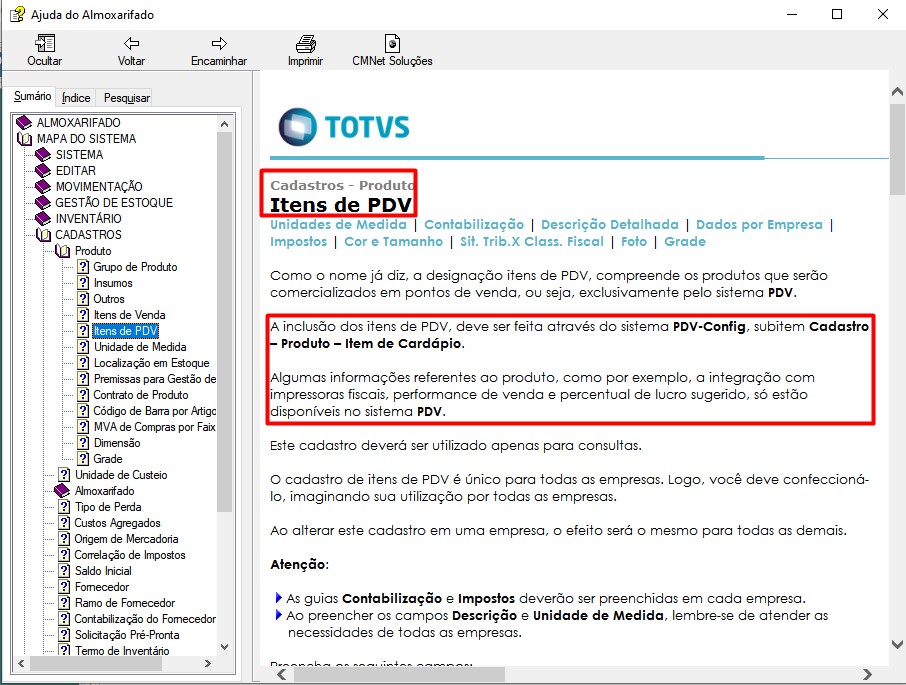The width and height of the screenshot is (906, 685).
Task: Select Premissas para Gestão tree item
Action: [155, 379]
